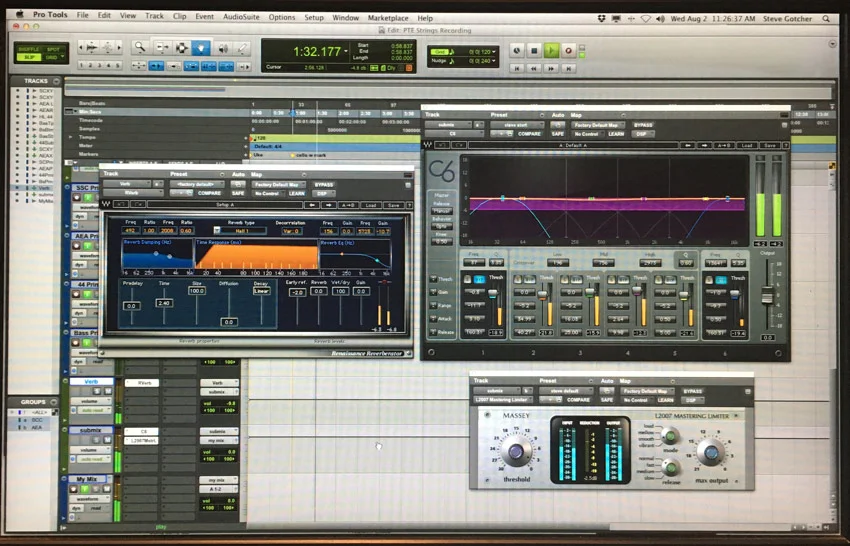Click the Massey threshold knob
850x546 pixels.
[x=514, y=452]
